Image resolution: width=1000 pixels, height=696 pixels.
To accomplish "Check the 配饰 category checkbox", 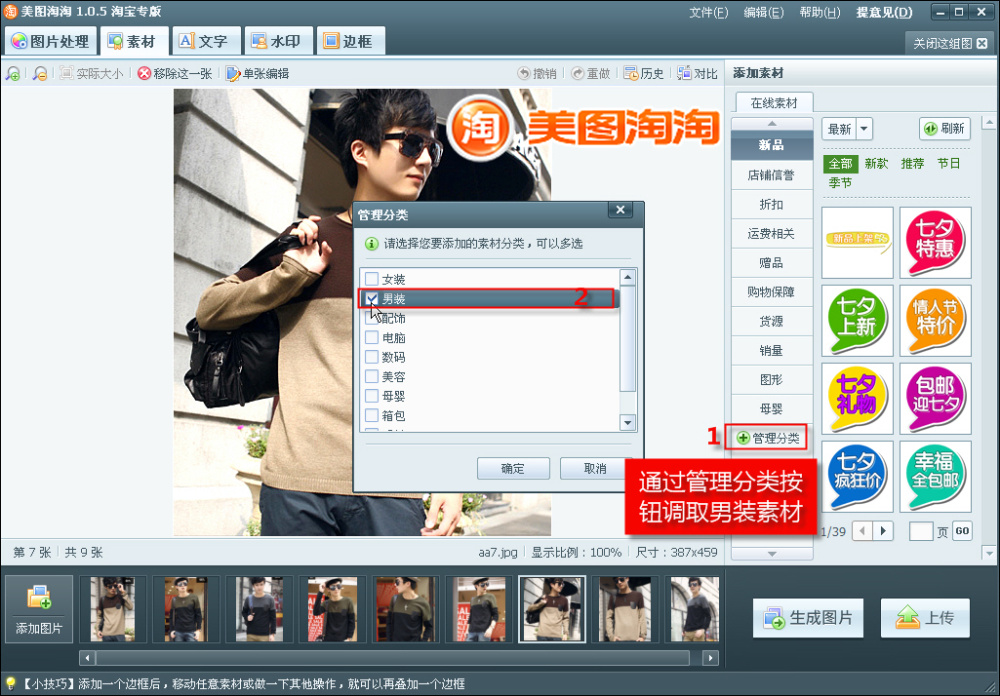I will 372,318.
